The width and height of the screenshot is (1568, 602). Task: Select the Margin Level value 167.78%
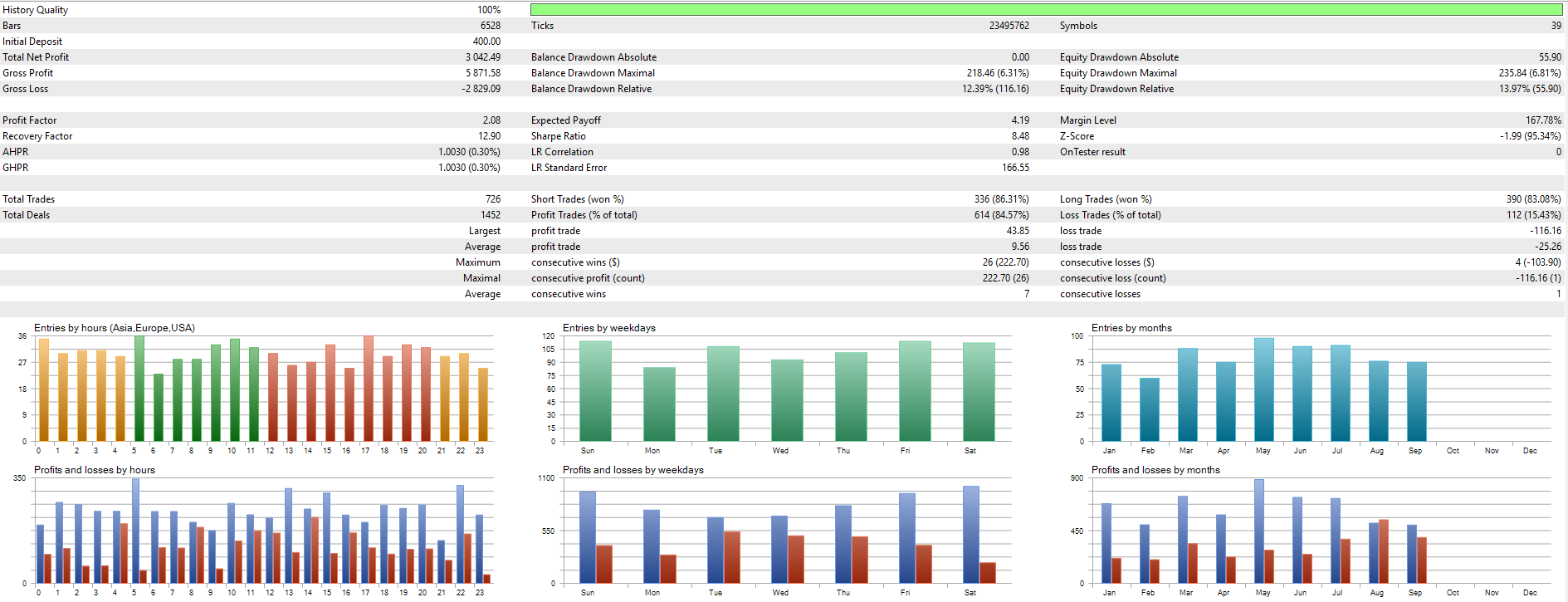coord(1542,120)
